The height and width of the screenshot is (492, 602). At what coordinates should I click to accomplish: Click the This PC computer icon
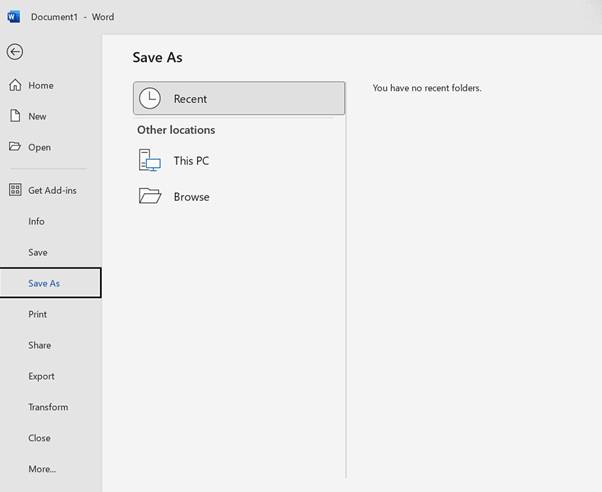tap(150, 160)
